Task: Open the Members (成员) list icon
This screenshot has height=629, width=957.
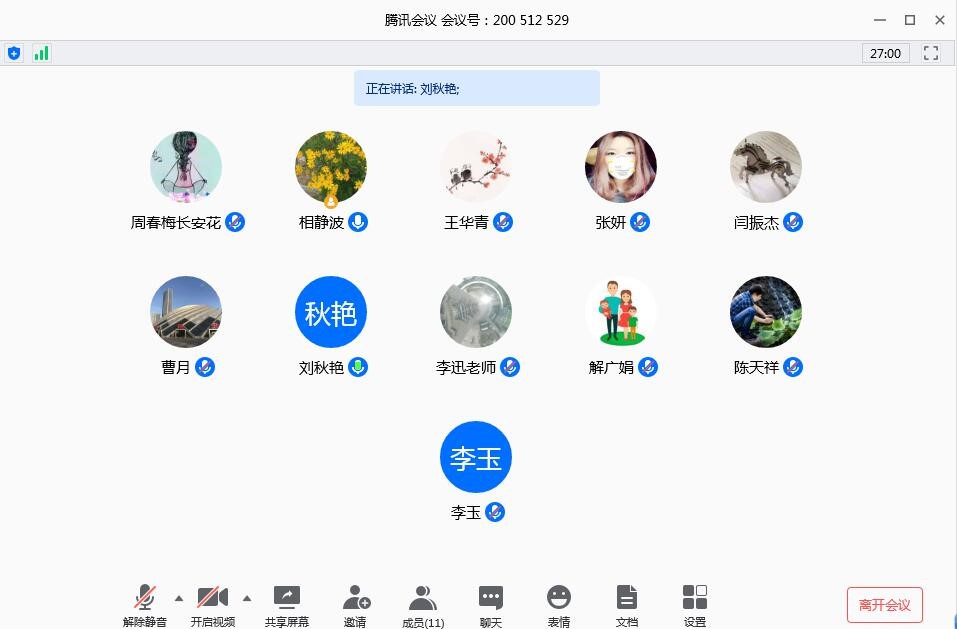Action: pos(423,598)
